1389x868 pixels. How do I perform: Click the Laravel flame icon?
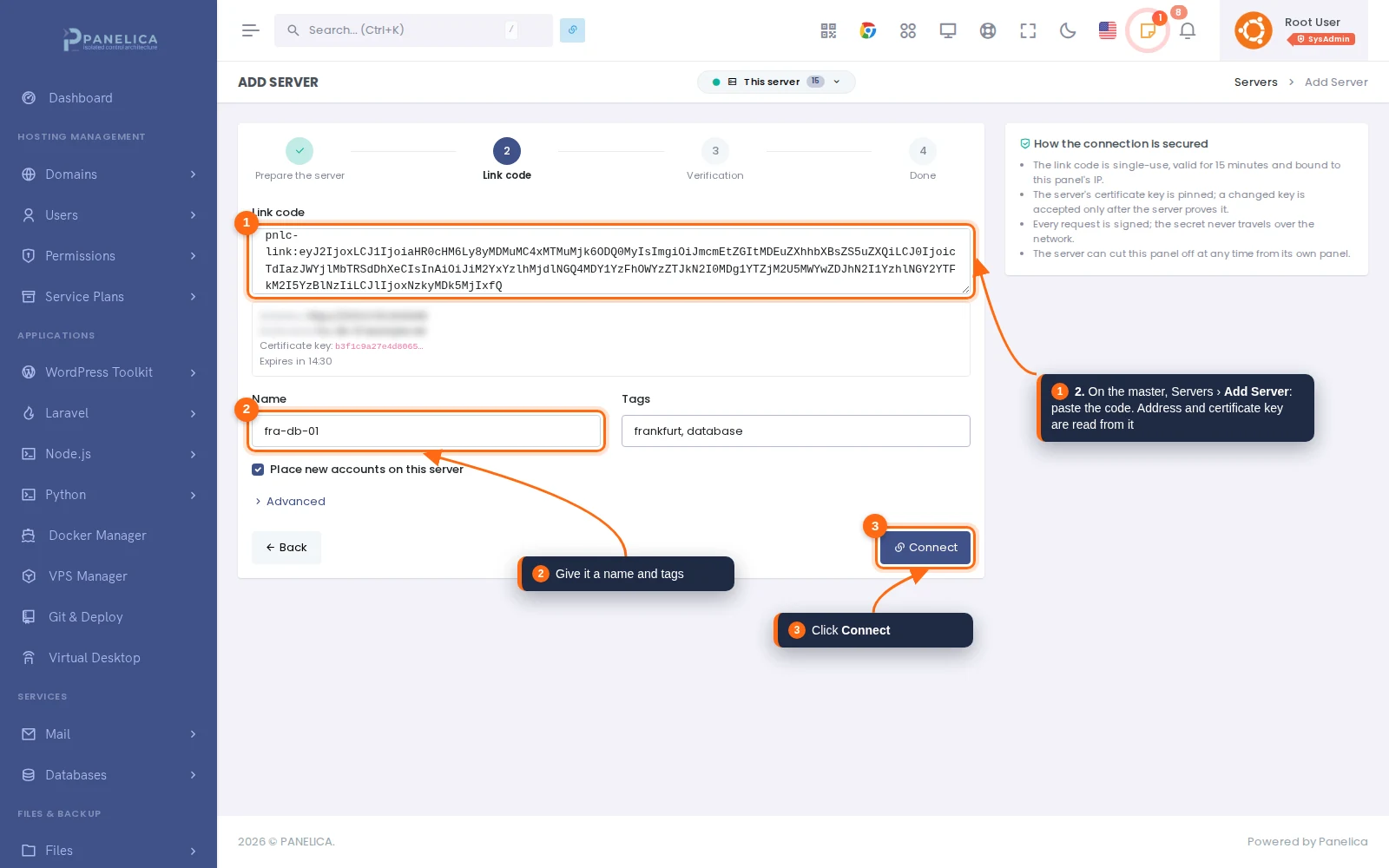29,413
